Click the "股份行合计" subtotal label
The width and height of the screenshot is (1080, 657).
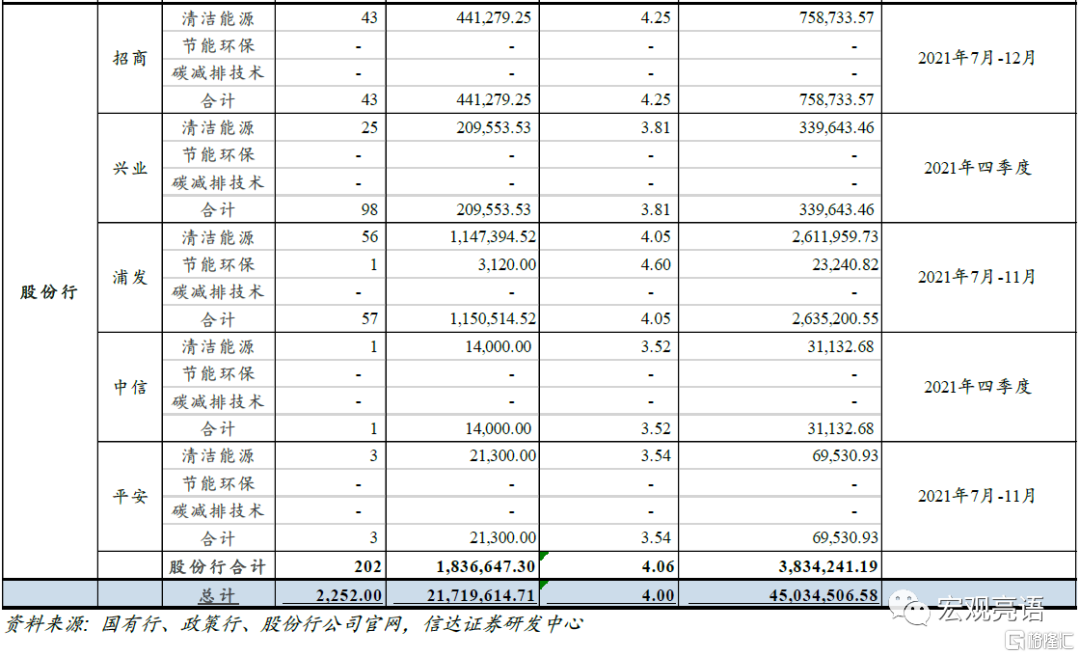218,567
